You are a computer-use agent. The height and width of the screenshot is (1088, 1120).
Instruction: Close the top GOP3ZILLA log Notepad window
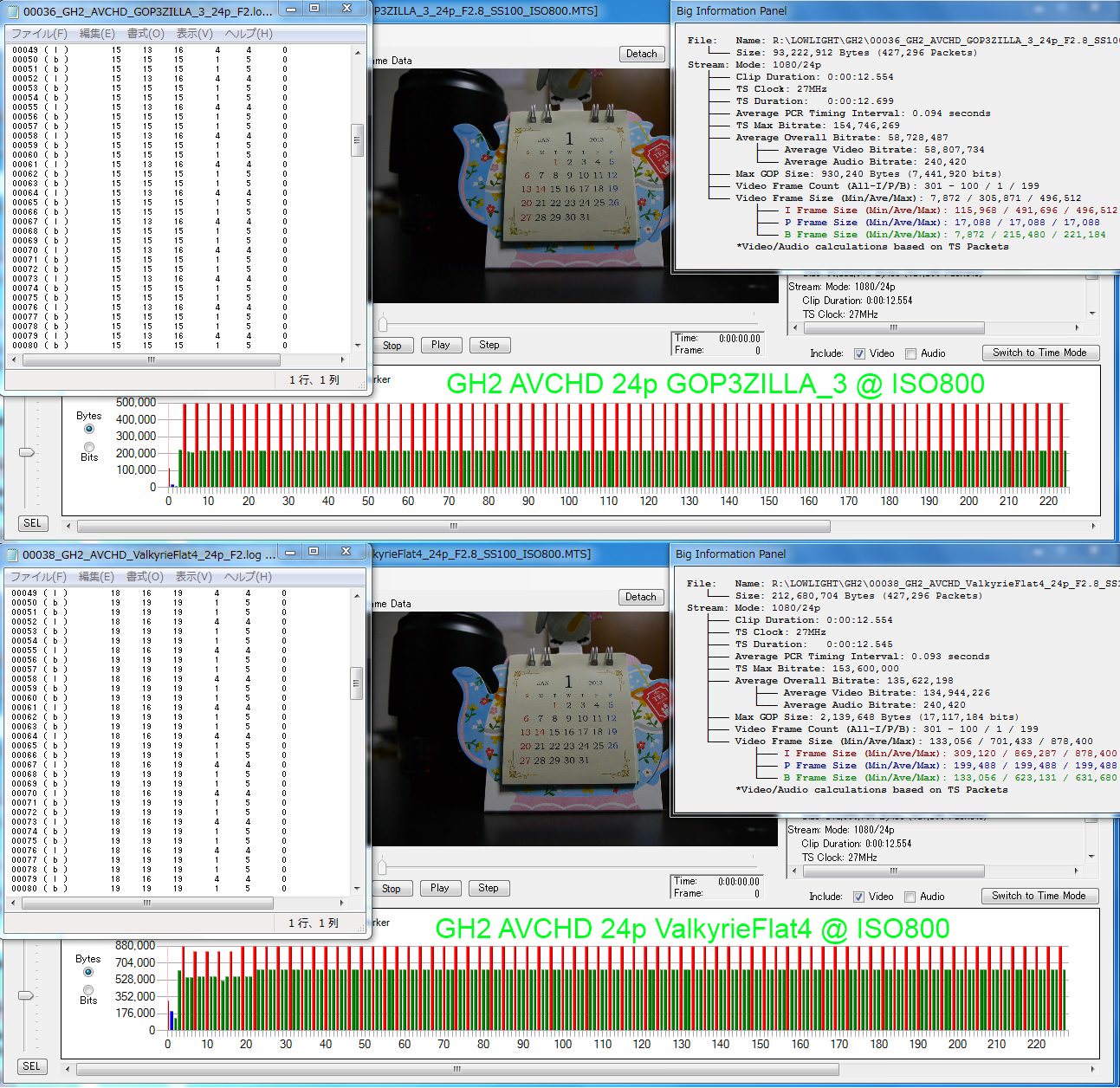click(x=346, y=10)
